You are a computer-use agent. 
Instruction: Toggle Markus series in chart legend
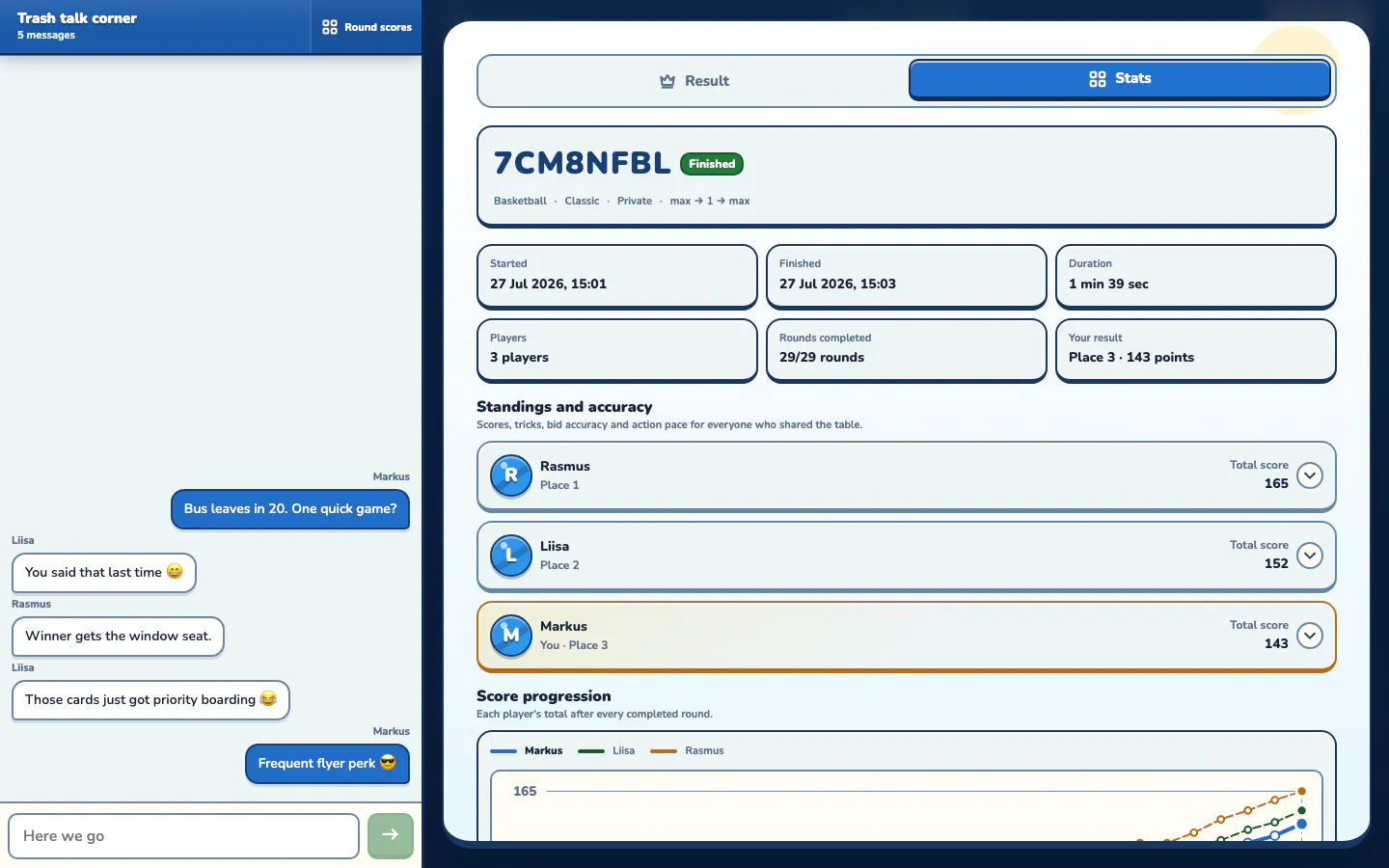click(527, 750)
